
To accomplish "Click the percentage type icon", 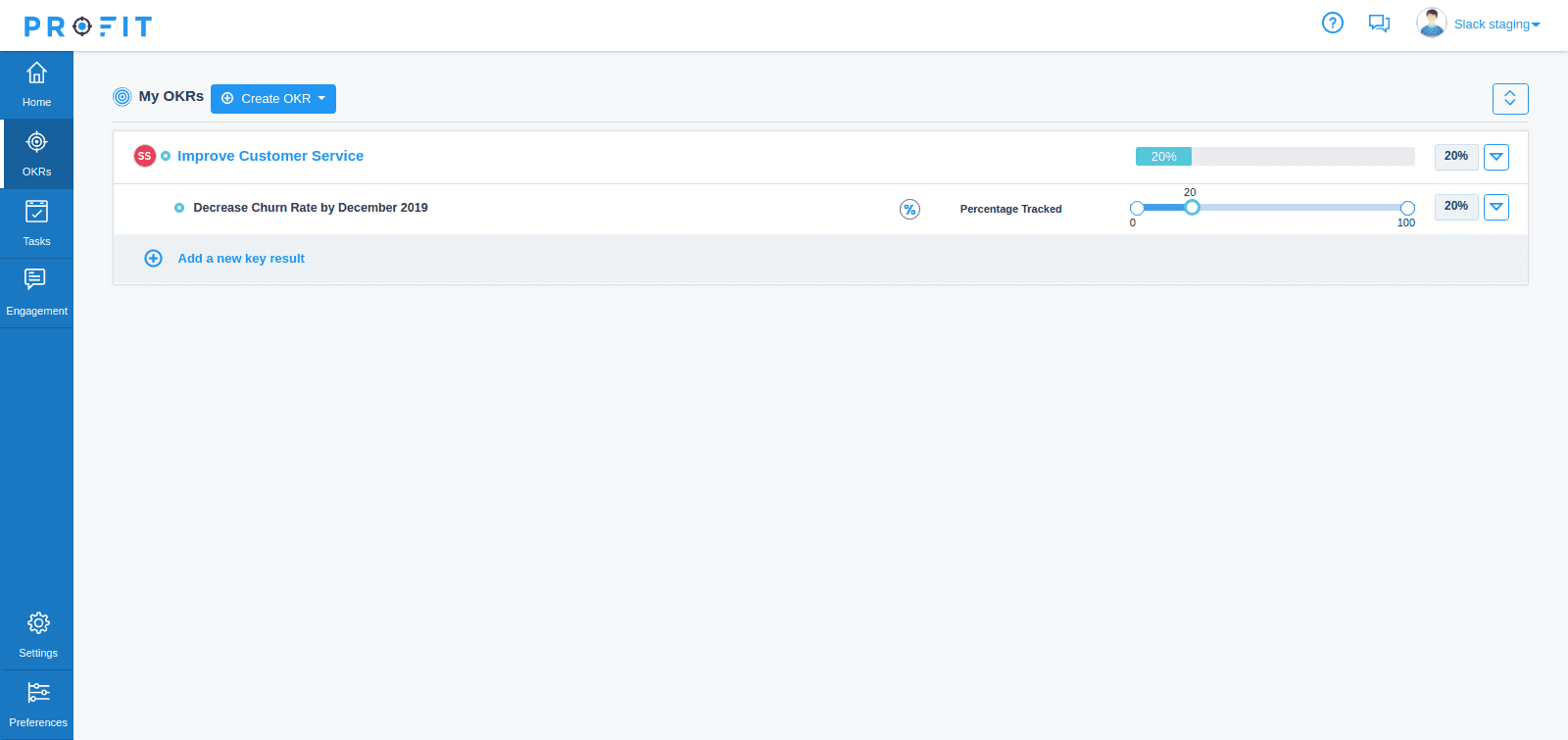I will point(910,209).
